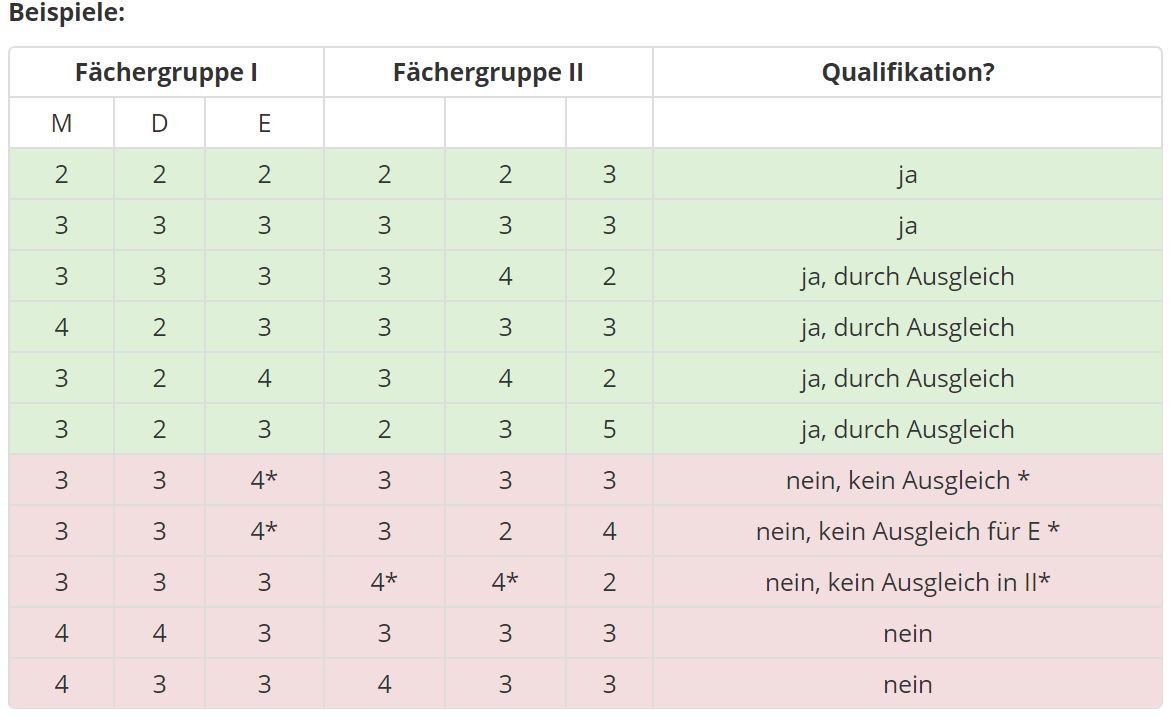Click "nein, kein Ausgleich in II*" cell
Viewport: 1172px width, 717px height.
[x=907, y=582]
